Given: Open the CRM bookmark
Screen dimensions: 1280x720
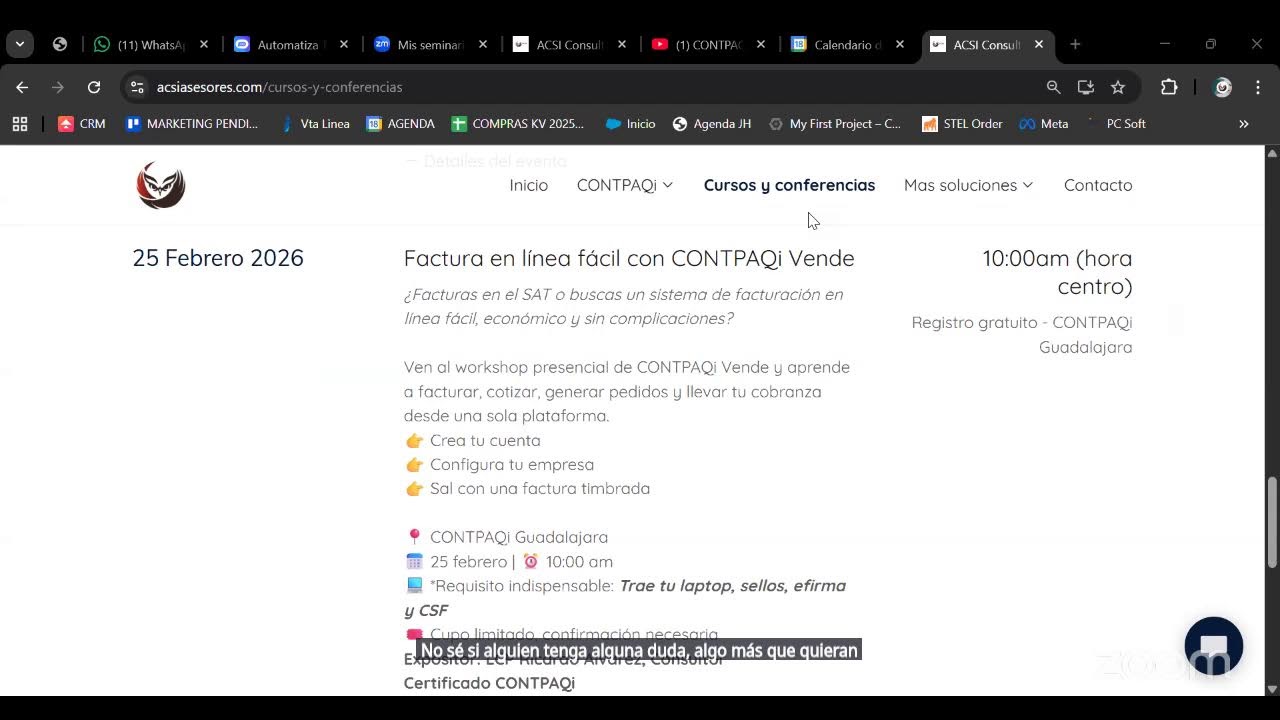Looking at the screenshot, I should point(81,124).
